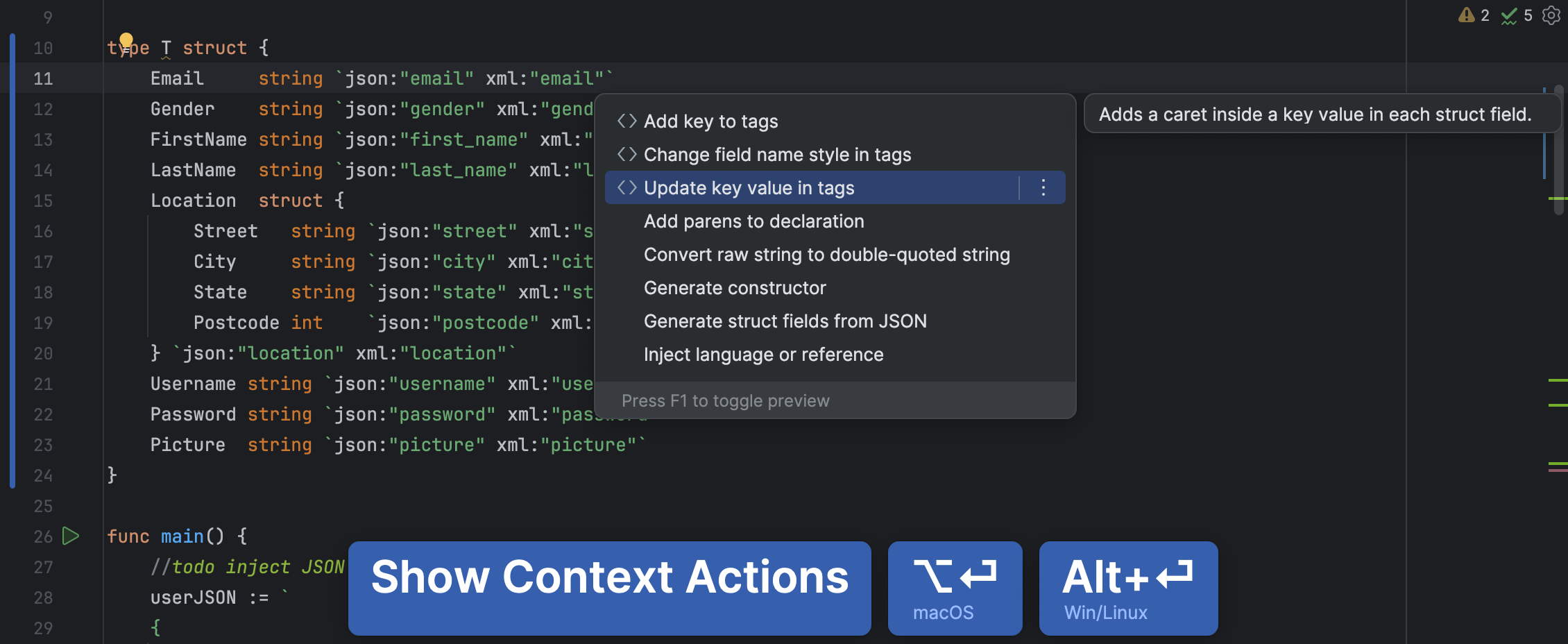Open submenu via three-dot icon on highlighted action

(x=1043, y=187)
